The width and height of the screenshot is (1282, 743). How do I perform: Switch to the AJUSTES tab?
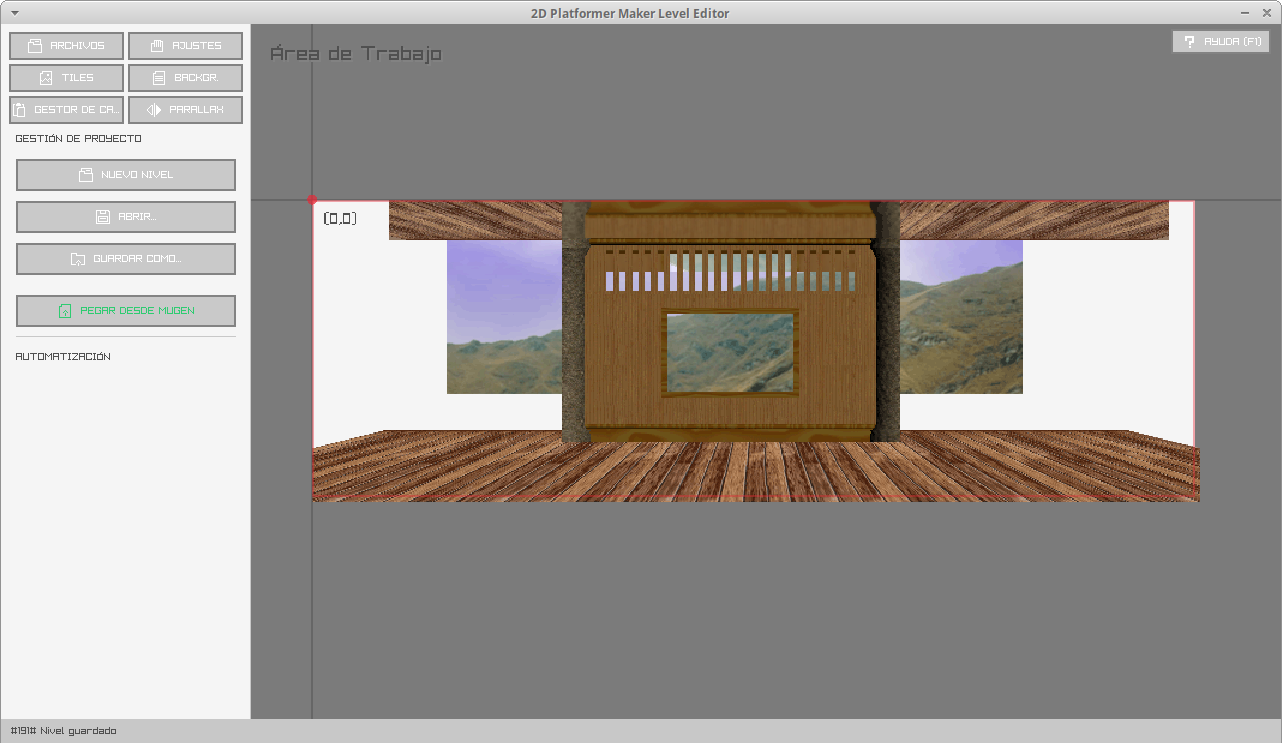tap(185, 46)
